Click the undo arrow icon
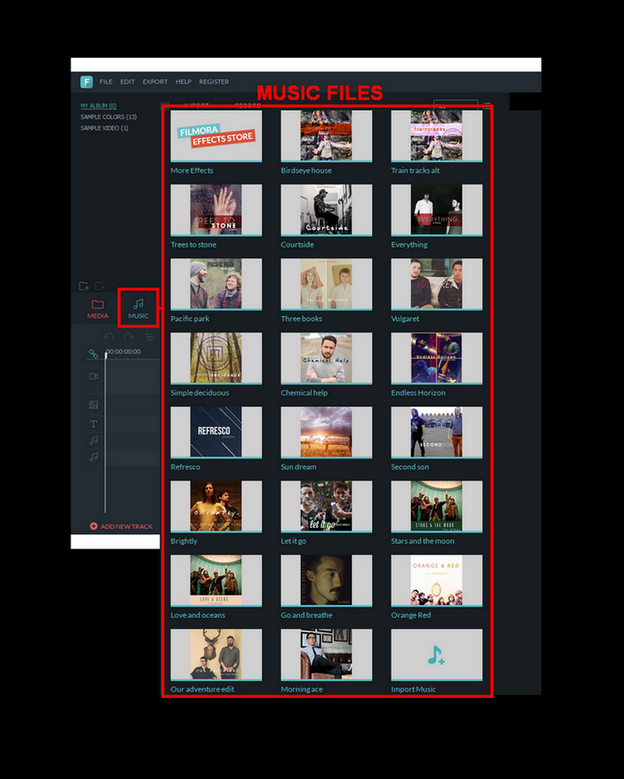This screenshot has width=624, height=779. pos(109,337)
